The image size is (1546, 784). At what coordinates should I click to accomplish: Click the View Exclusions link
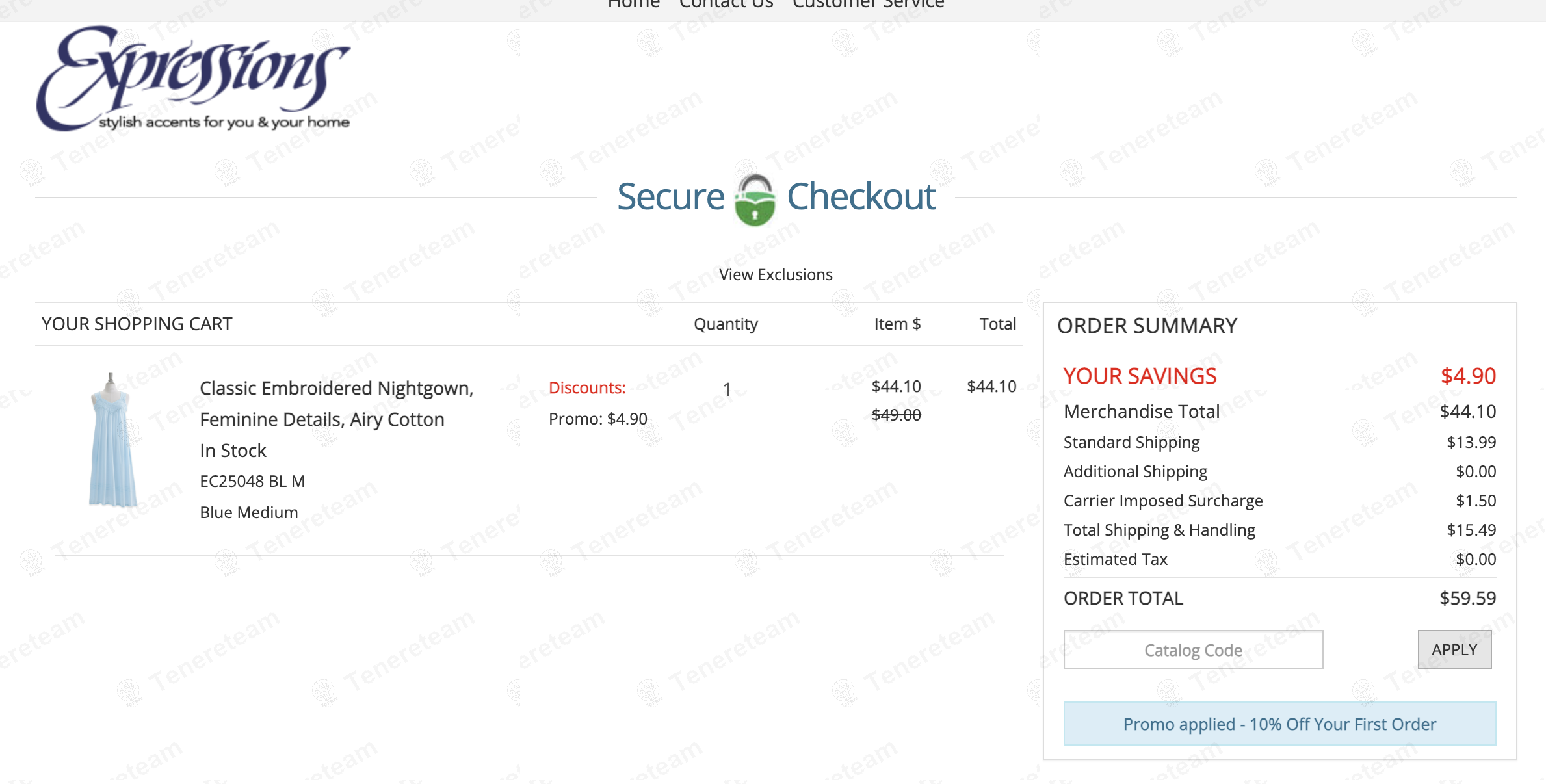coord(776,275)
